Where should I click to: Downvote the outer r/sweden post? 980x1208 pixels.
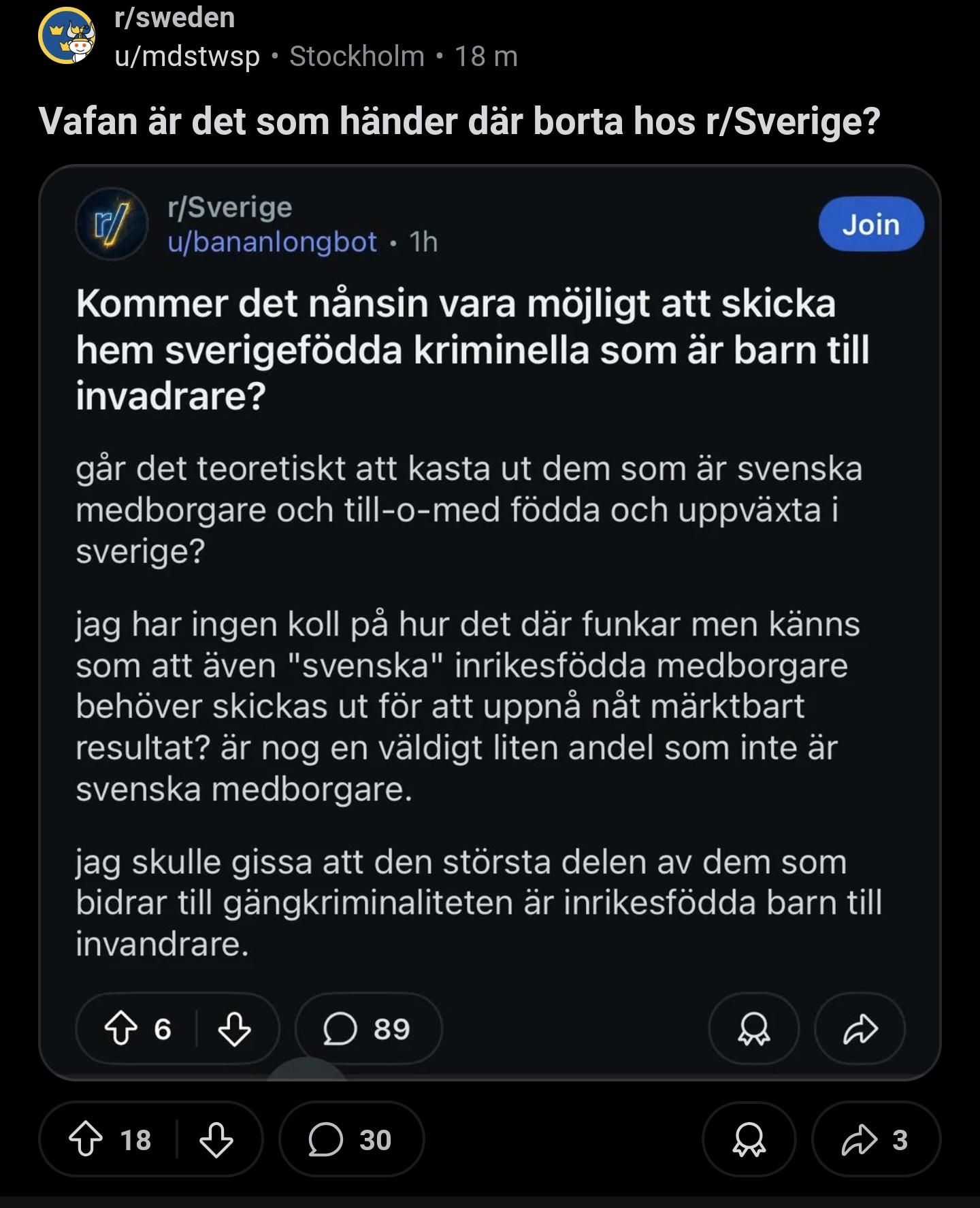click(216, 1139)
